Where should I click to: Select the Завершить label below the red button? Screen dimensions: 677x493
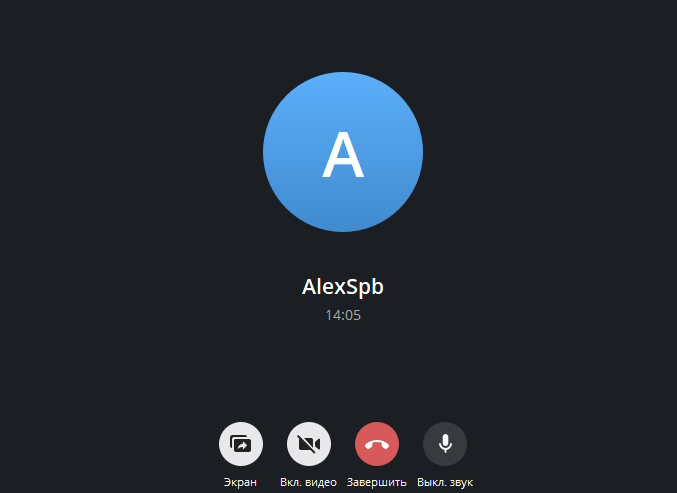point(376,482)
